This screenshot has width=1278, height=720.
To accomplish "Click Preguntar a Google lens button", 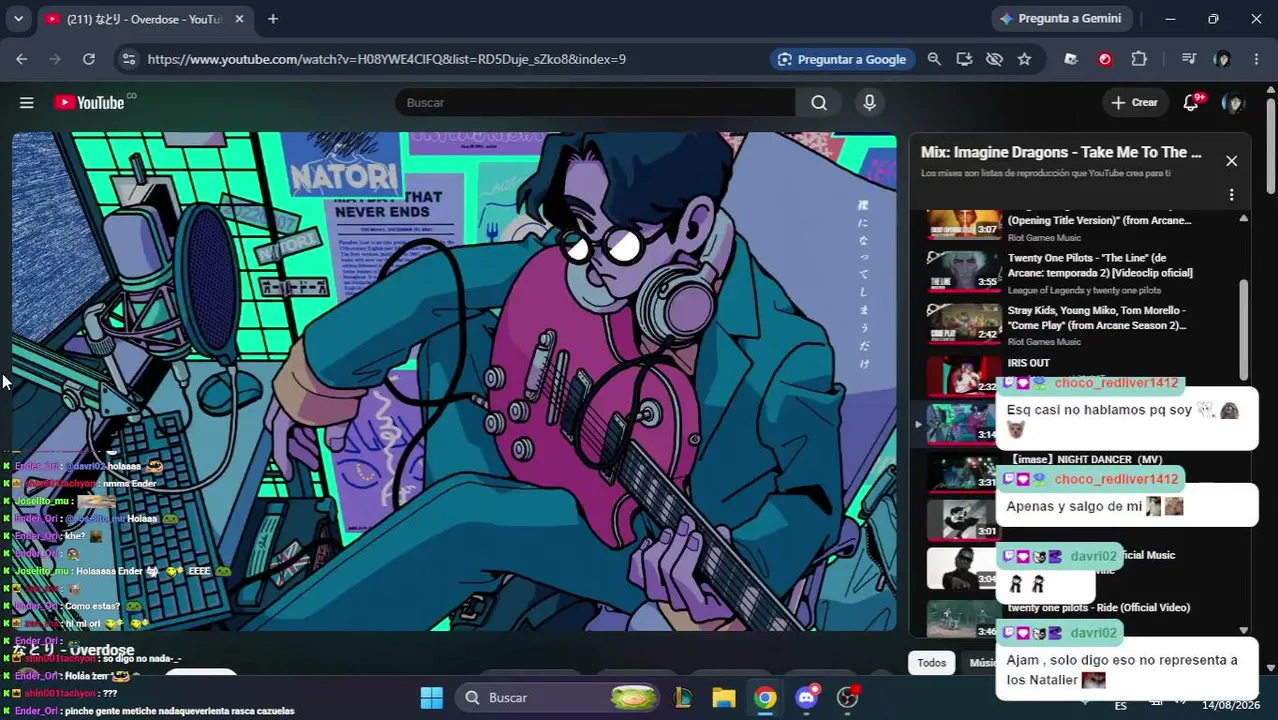I will pos(842,59).
